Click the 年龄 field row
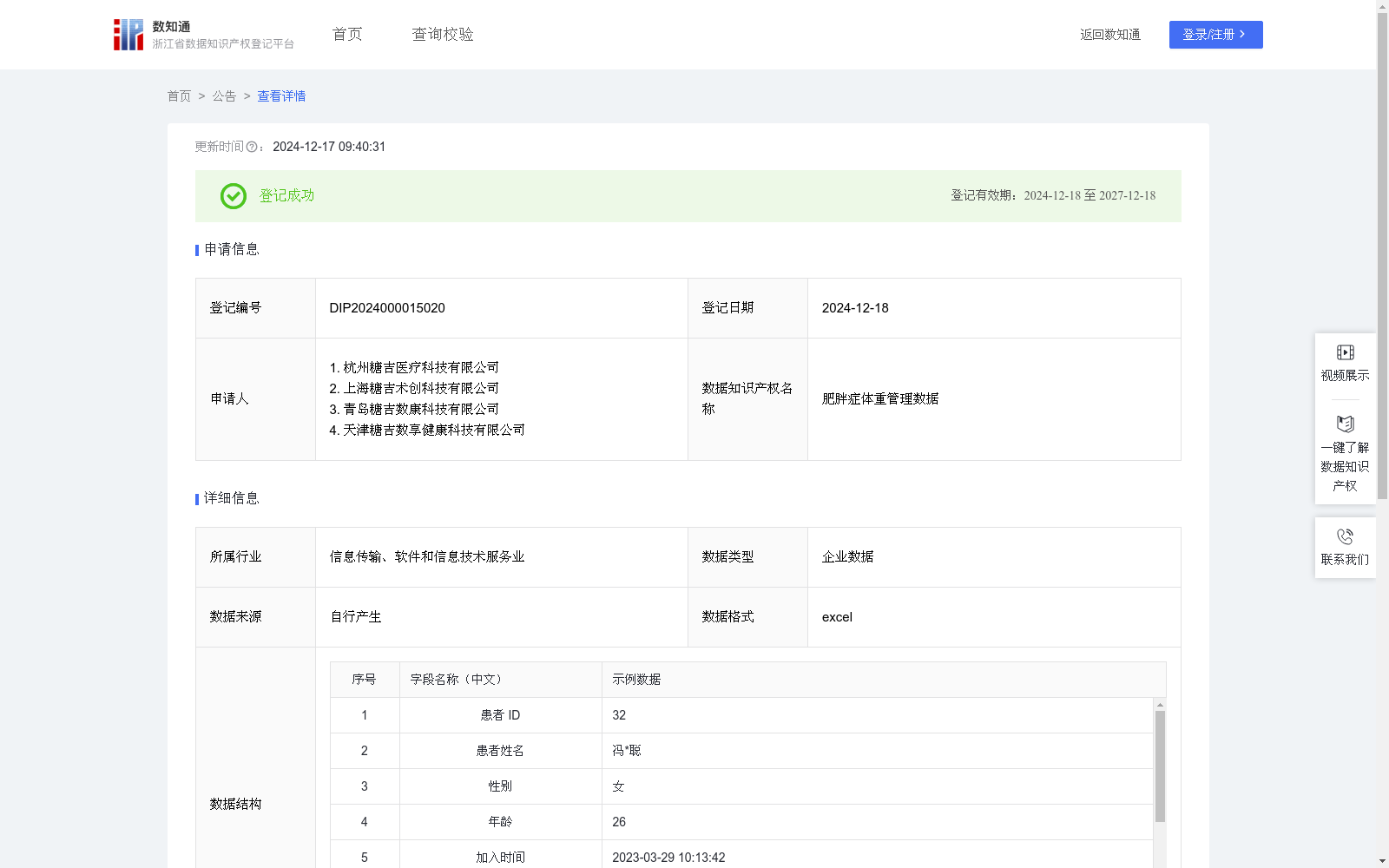This screenshot has width=1389, height=868. coord(741,822)
